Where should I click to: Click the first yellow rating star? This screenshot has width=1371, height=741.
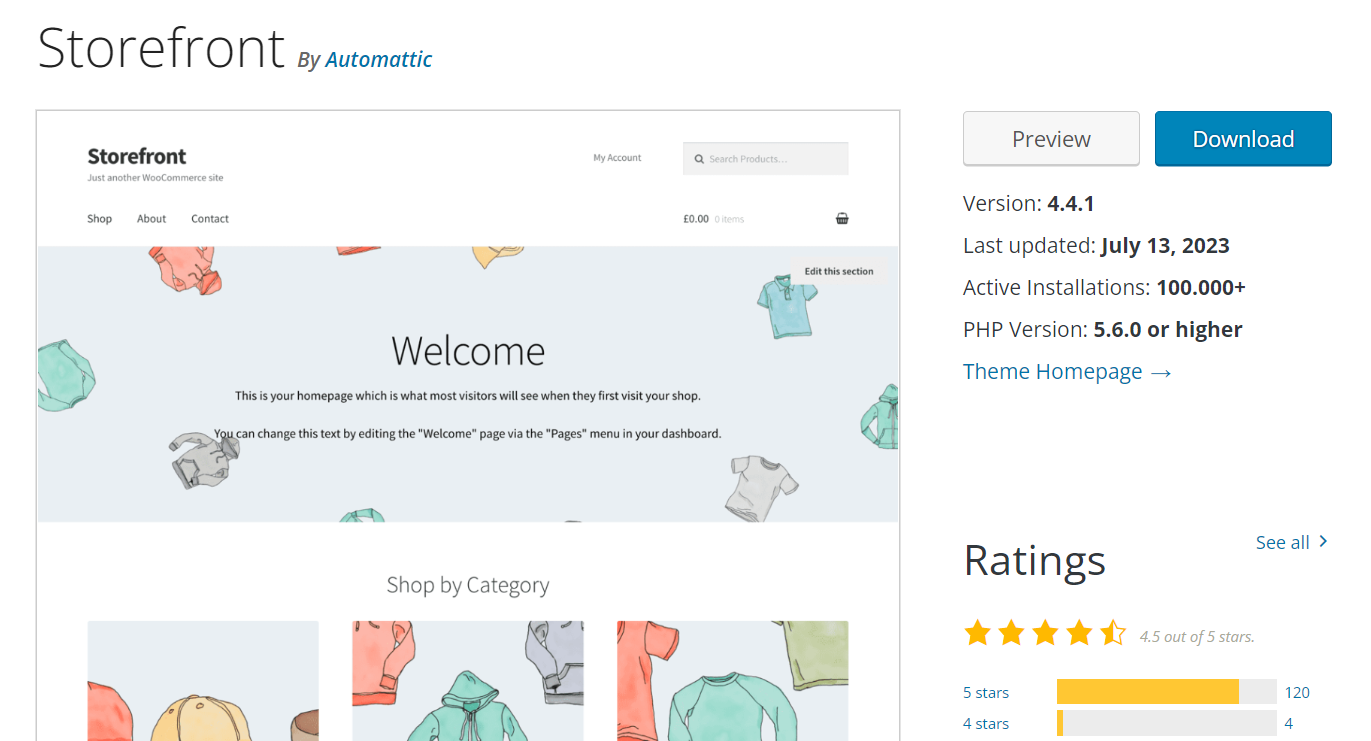click(977, 633)
